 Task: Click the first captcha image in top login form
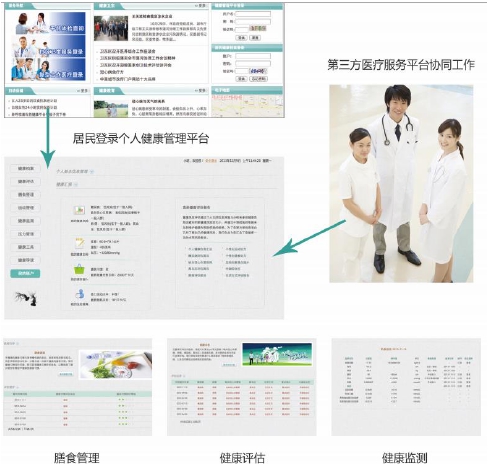tap(258, 28)
